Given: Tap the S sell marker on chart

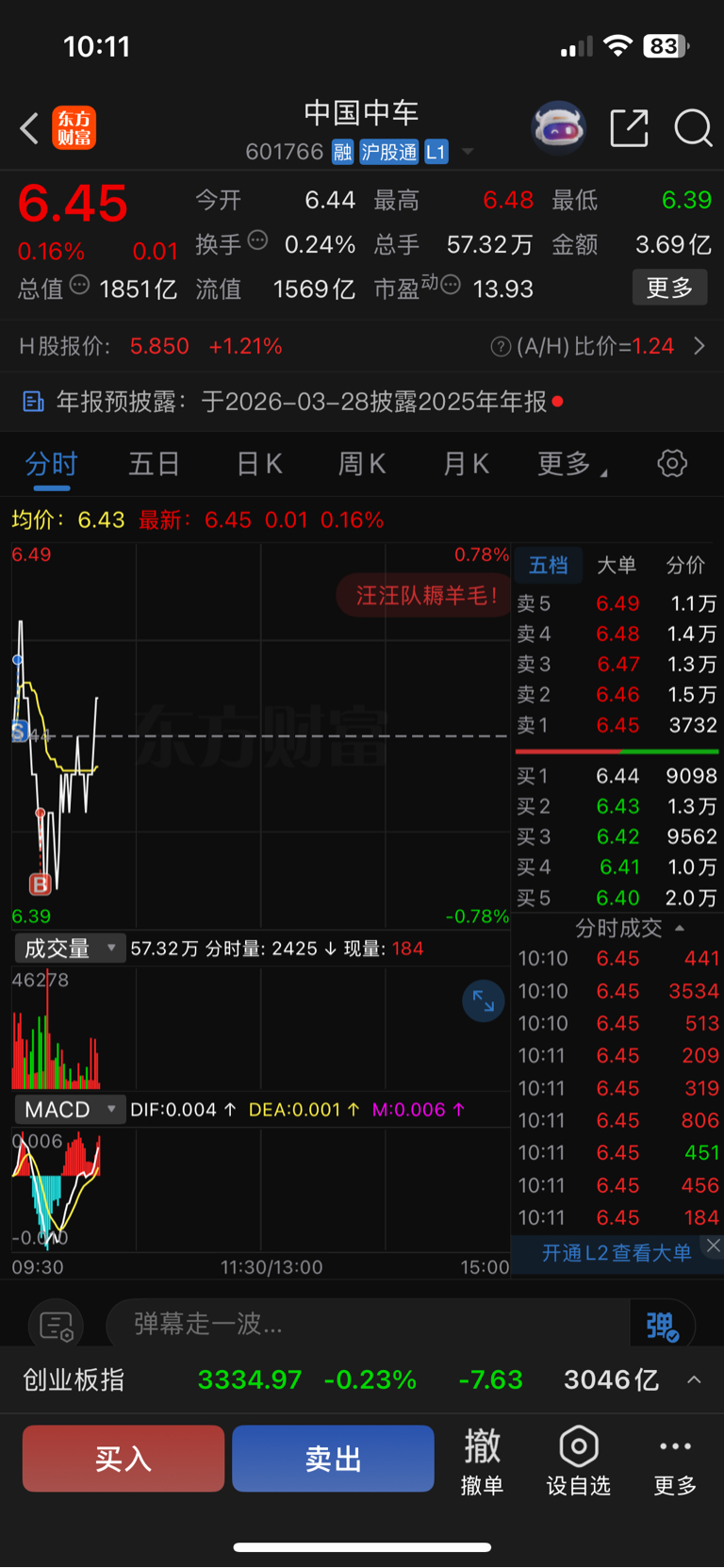Looking at the screenshot, I should pos(20,731).
